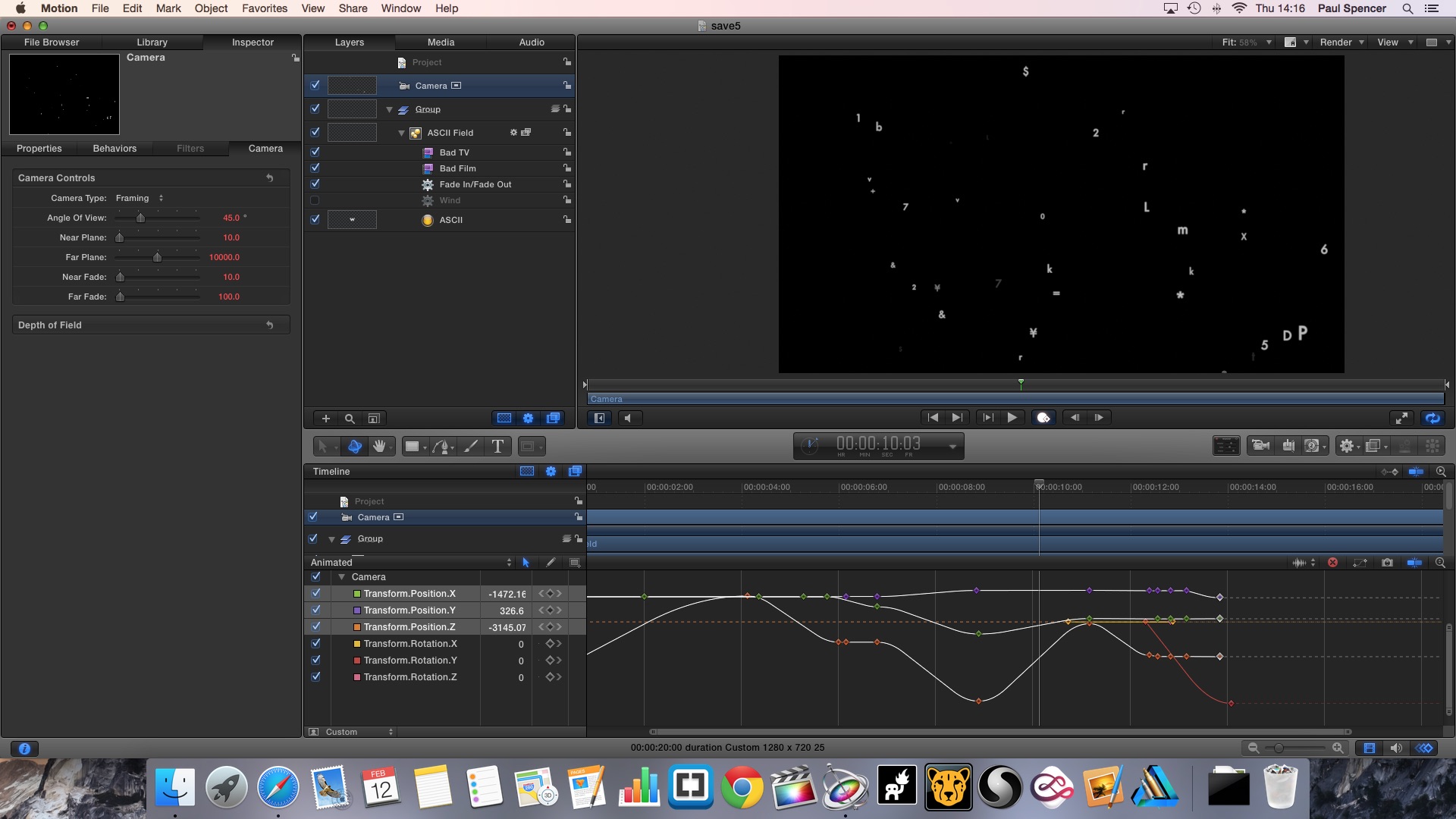Choose the Rectangle shape tool
The height and width of the screenshot is (819, 1456).
412,447
